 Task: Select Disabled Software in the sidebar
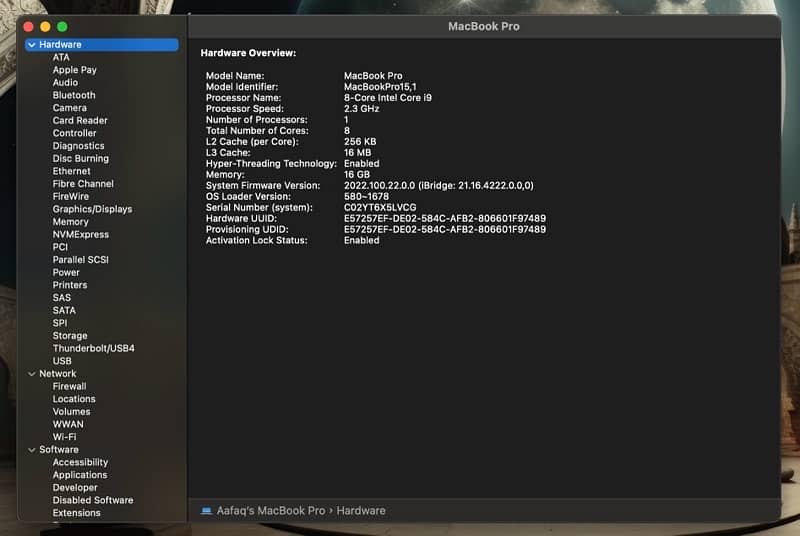[x=92, y=500]
